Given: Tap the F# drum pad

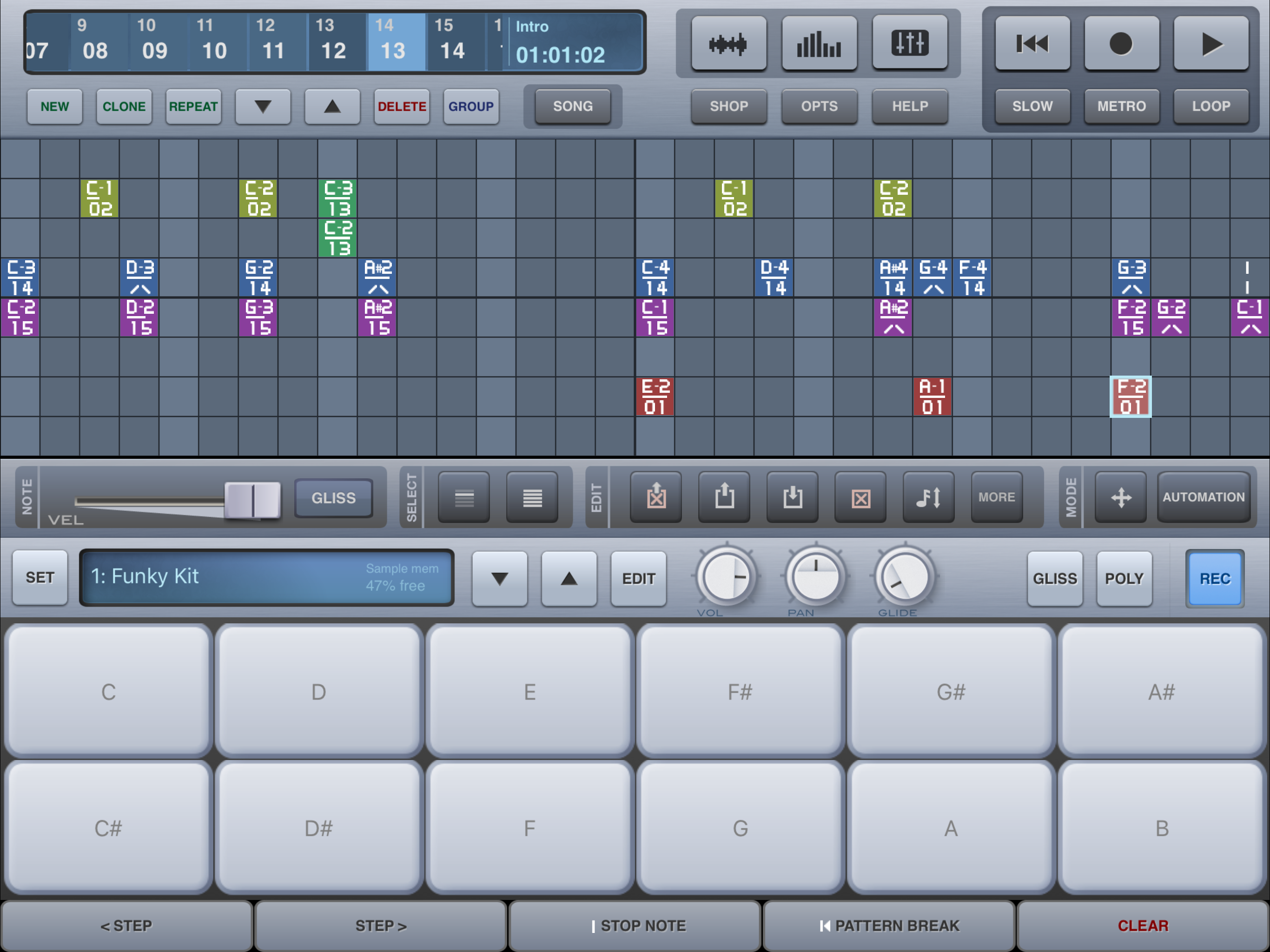Looking at the screenshot, I should [740, 691].
